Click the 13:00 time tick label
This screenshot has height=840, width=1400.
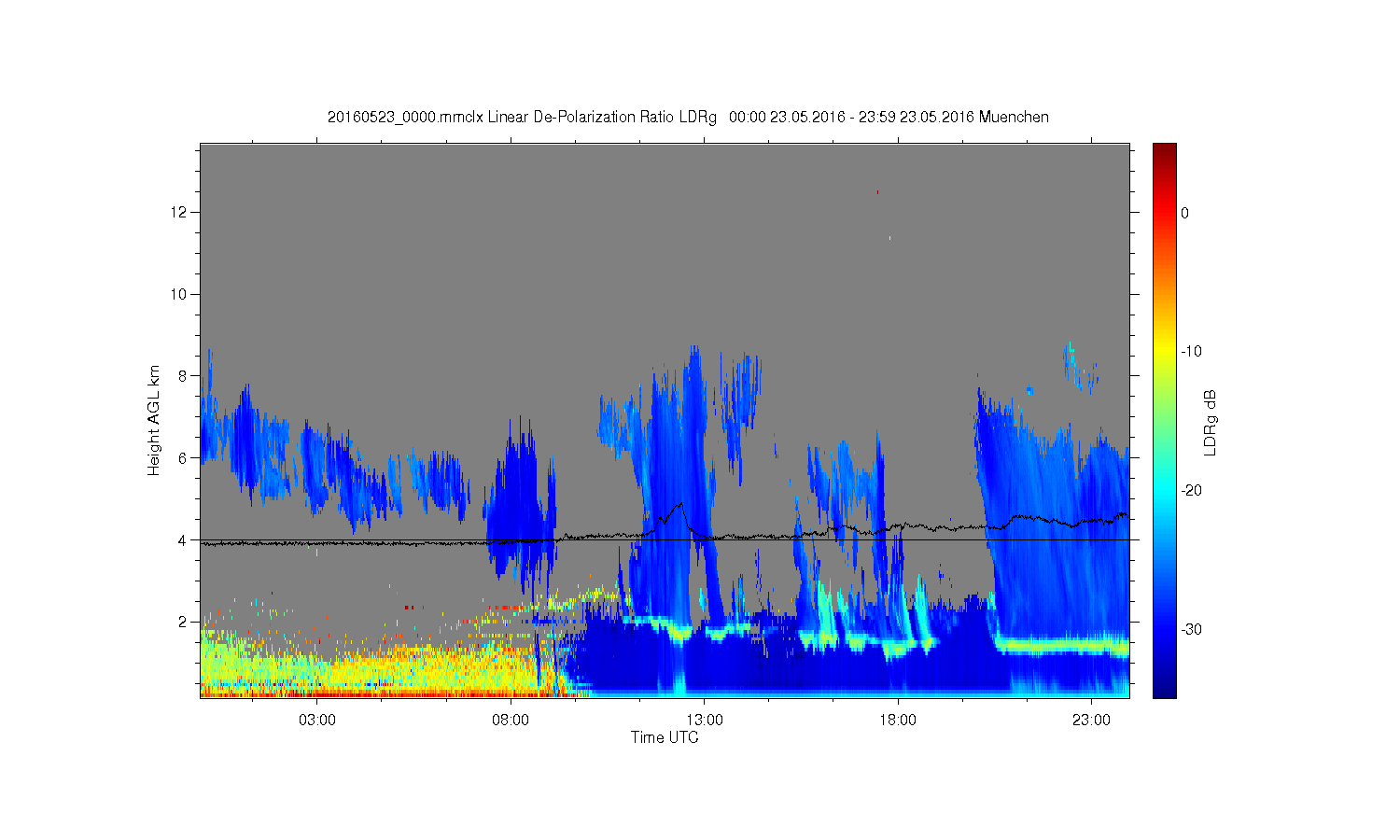tap(705, 721)
